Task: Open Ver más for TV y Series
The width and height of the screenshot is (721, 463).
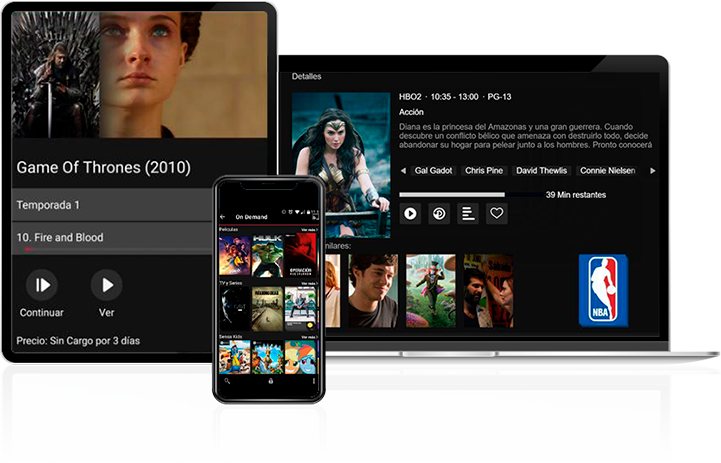Action: [309, 283]
